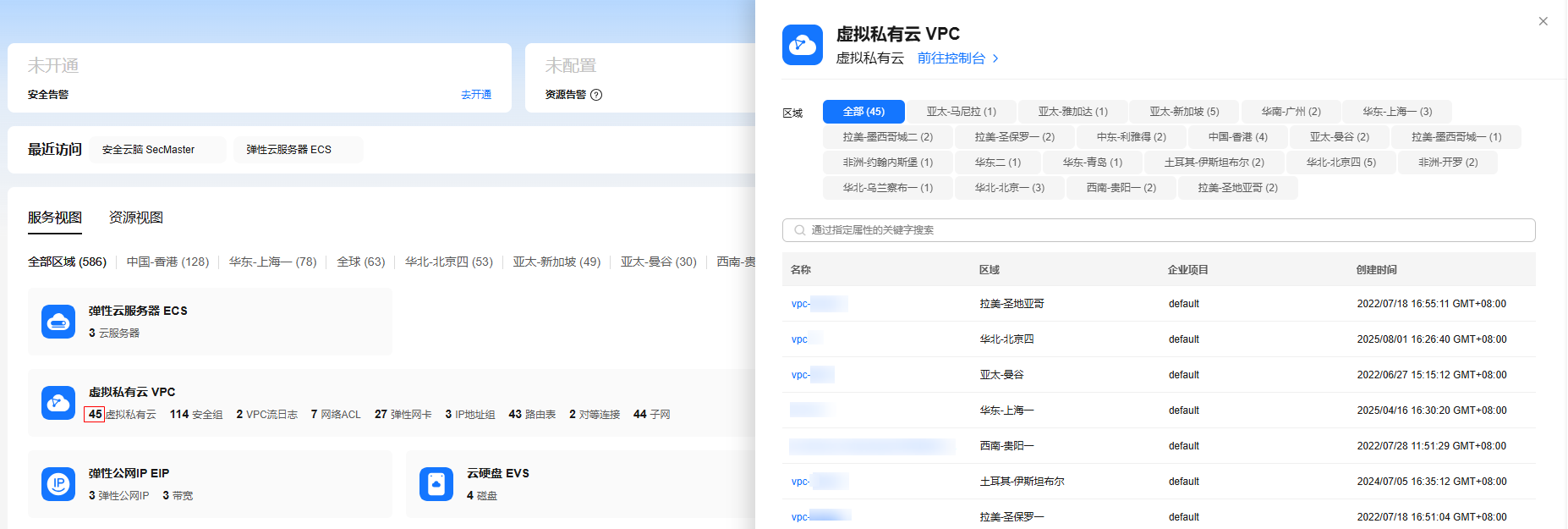Open VPC link in 拉美-圣地亚哥 row
1568x529 pixels.
click(820, 304)
